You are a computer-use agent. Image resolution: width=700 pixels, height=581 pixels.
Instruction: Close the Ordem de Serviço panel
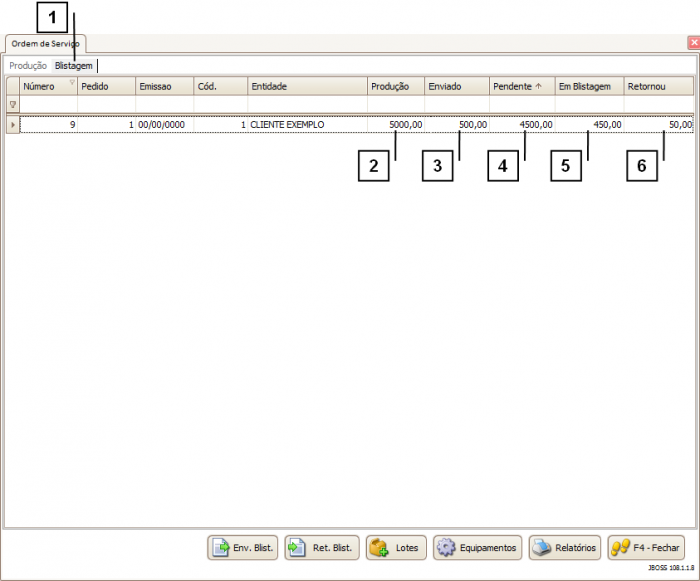(x=693, y=43)
